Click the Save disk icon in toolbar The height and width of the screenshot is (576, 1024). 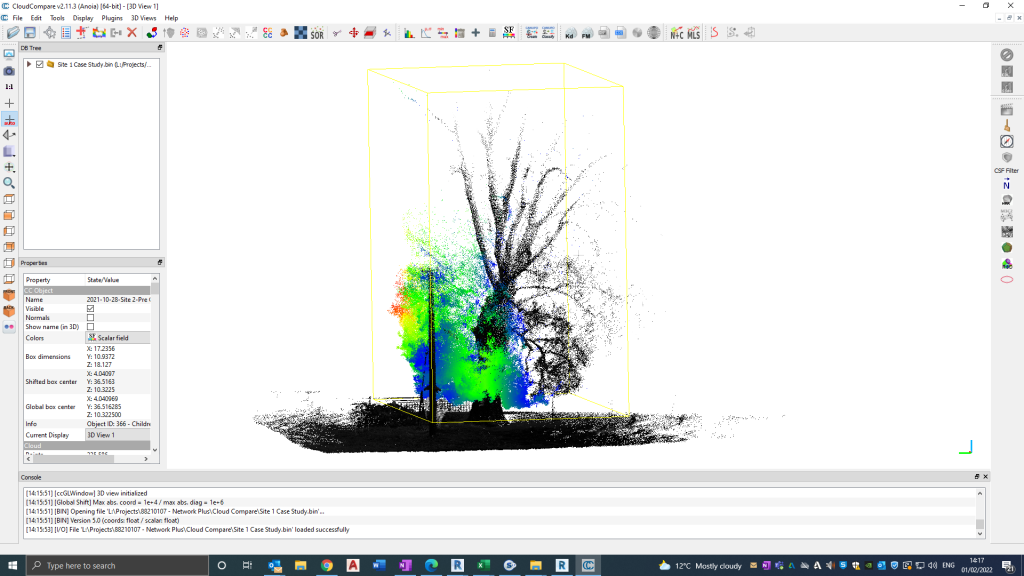(x=30, y=33)
